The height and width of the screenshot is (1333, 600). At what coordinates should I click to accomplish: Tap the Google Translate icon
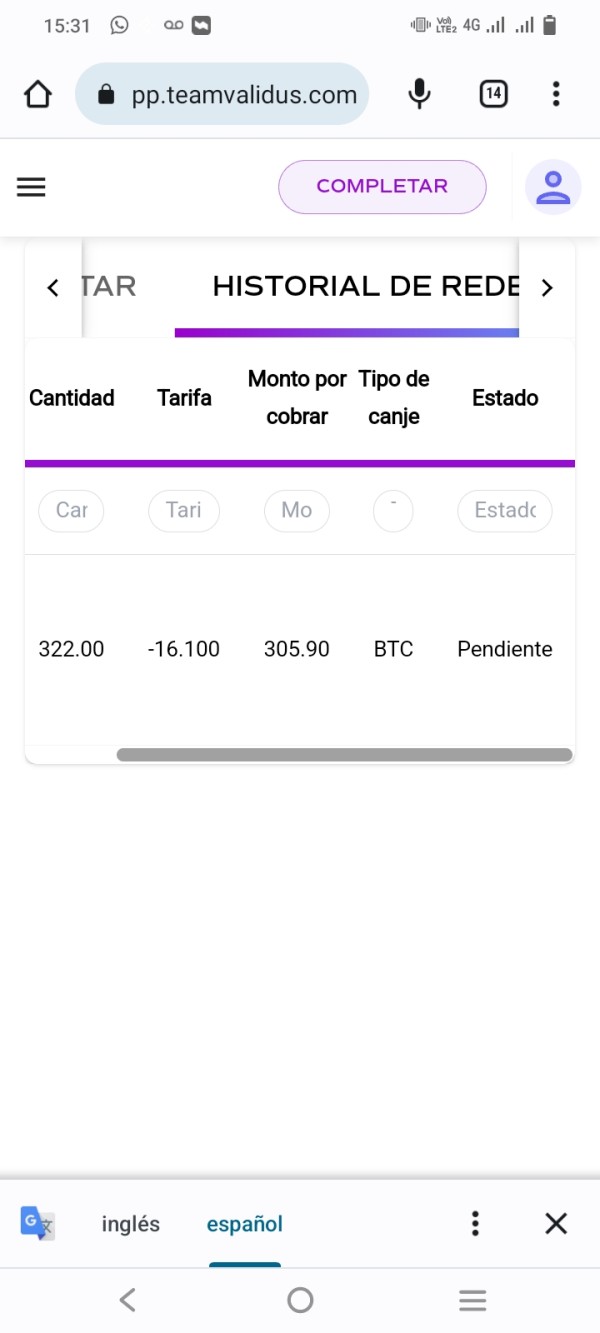(x=38, y=1223)
